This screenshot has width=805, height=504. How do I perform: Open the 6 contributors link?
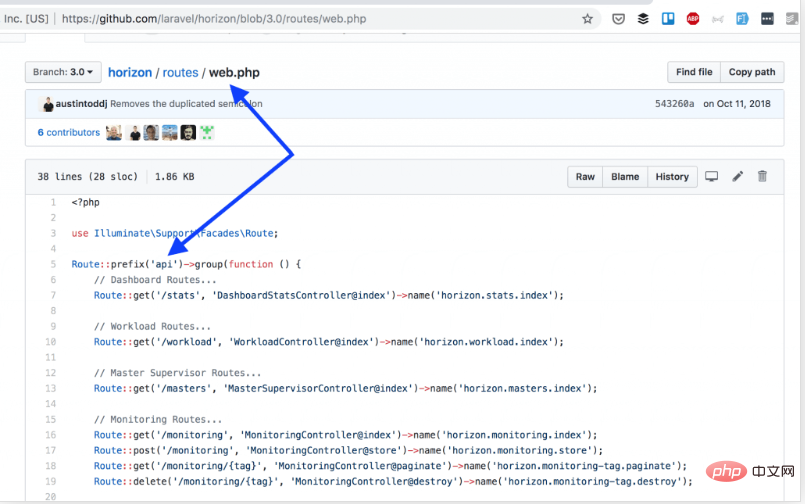69,132
